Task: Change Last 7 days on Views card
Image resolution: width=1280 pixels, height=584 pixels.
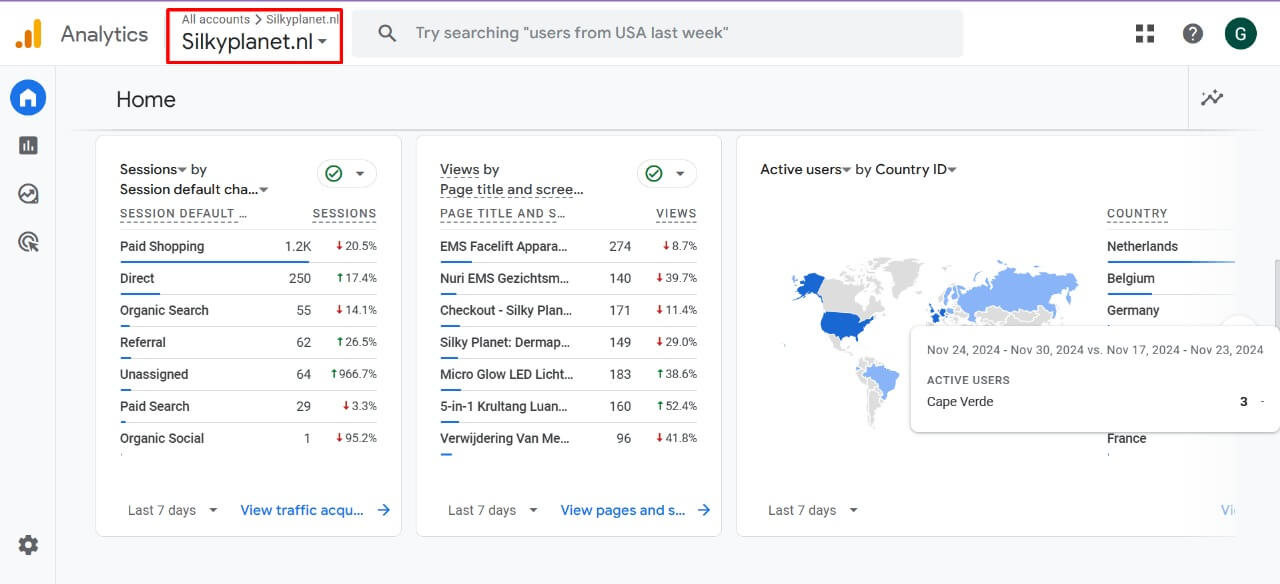Action: 493,510
